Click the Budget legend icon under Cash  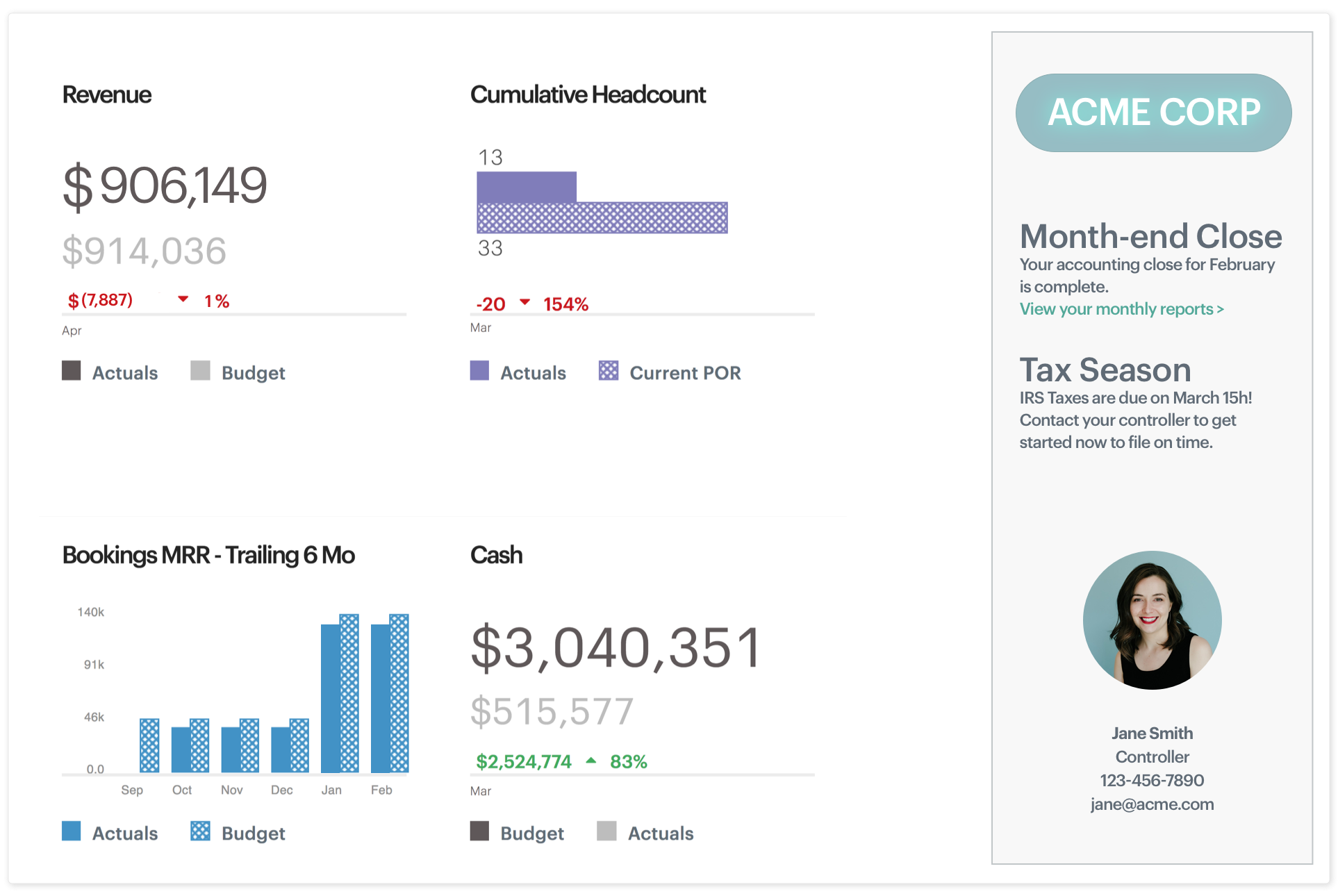[479, 831]
